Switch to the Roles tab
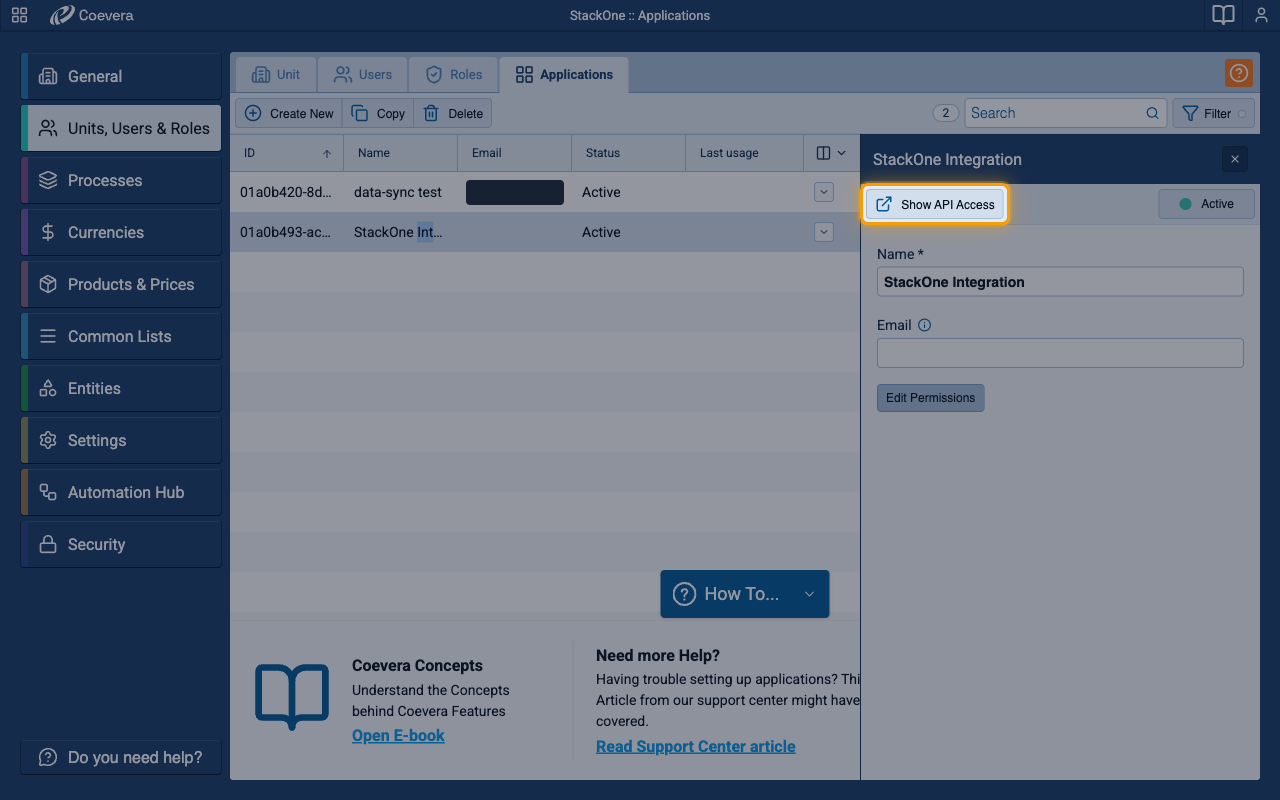 coord(453,75)
